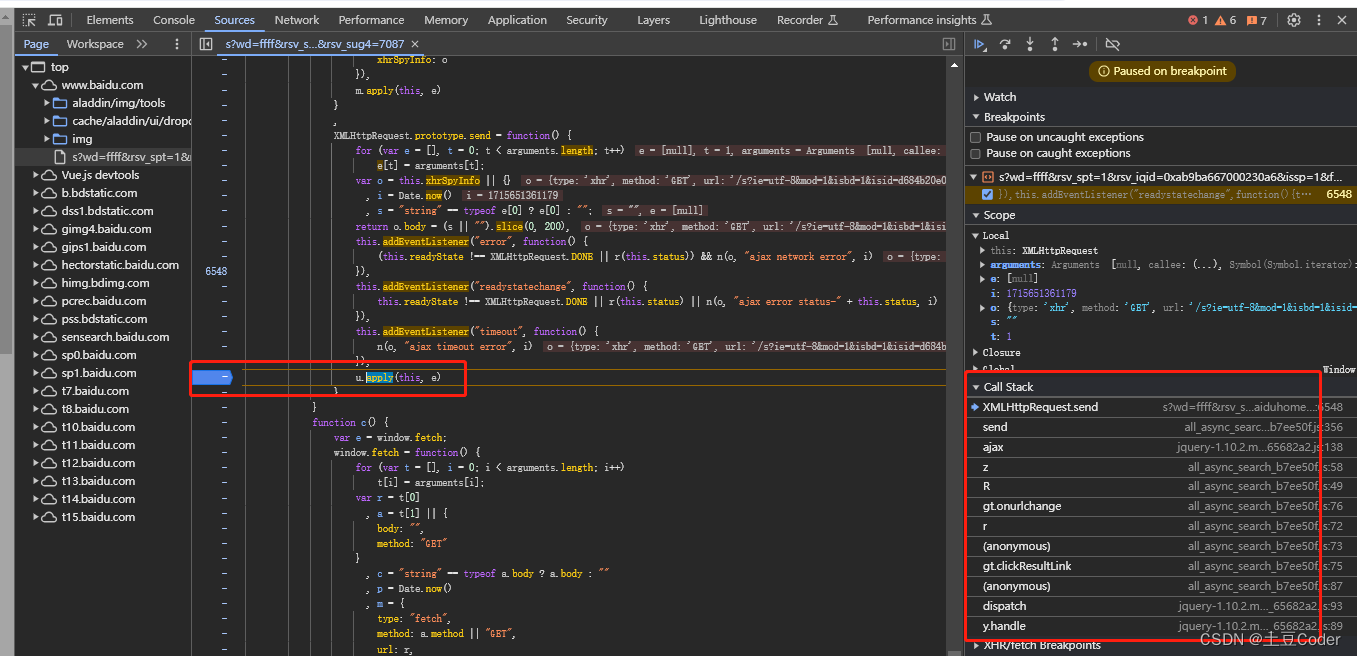
Task: Open the Network tab
Action: point(297,20)
